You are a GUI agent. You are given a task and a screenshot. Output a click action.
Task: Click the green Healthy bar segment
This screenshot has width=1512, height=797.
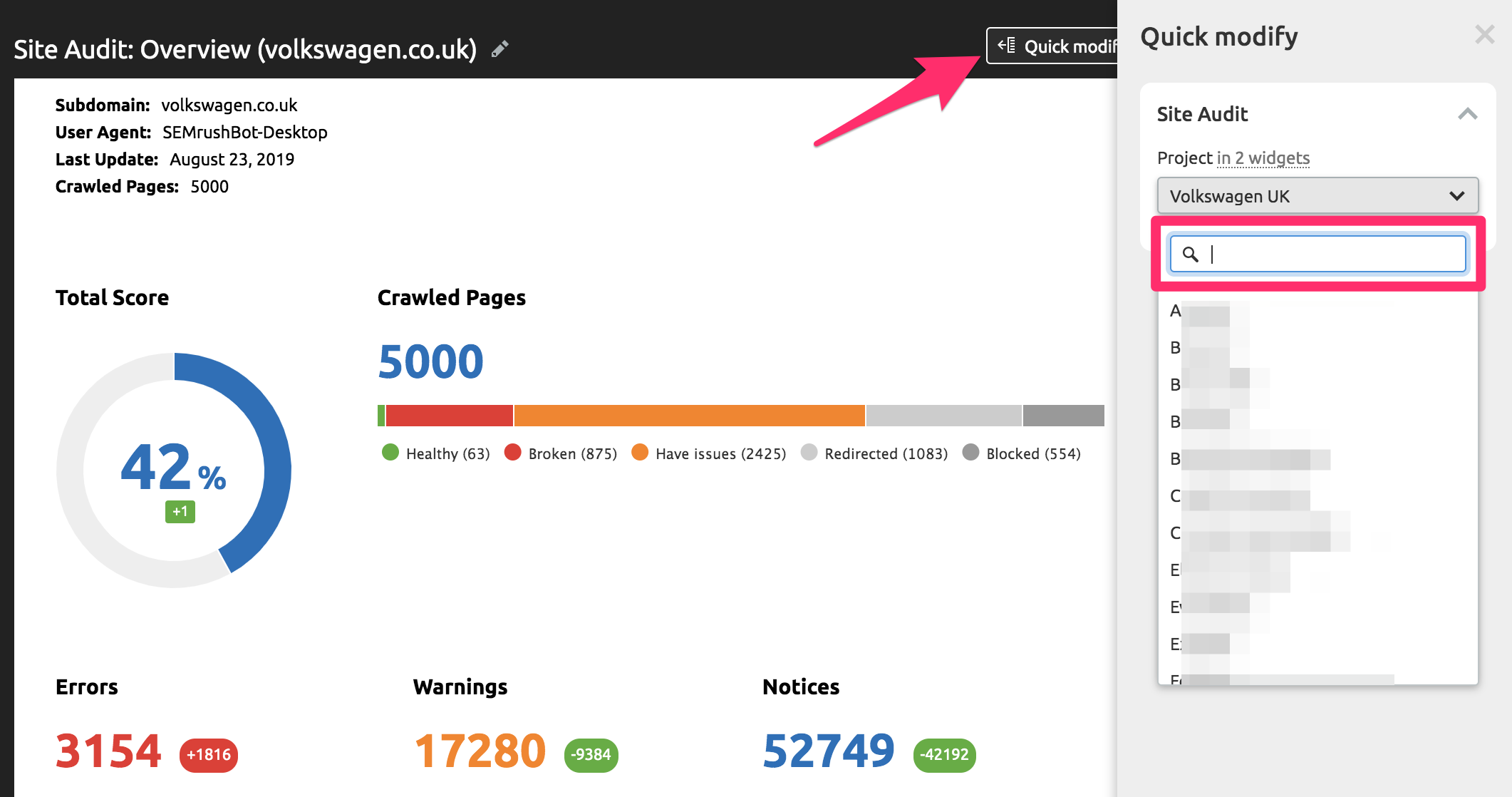click(x=381, y=416)
